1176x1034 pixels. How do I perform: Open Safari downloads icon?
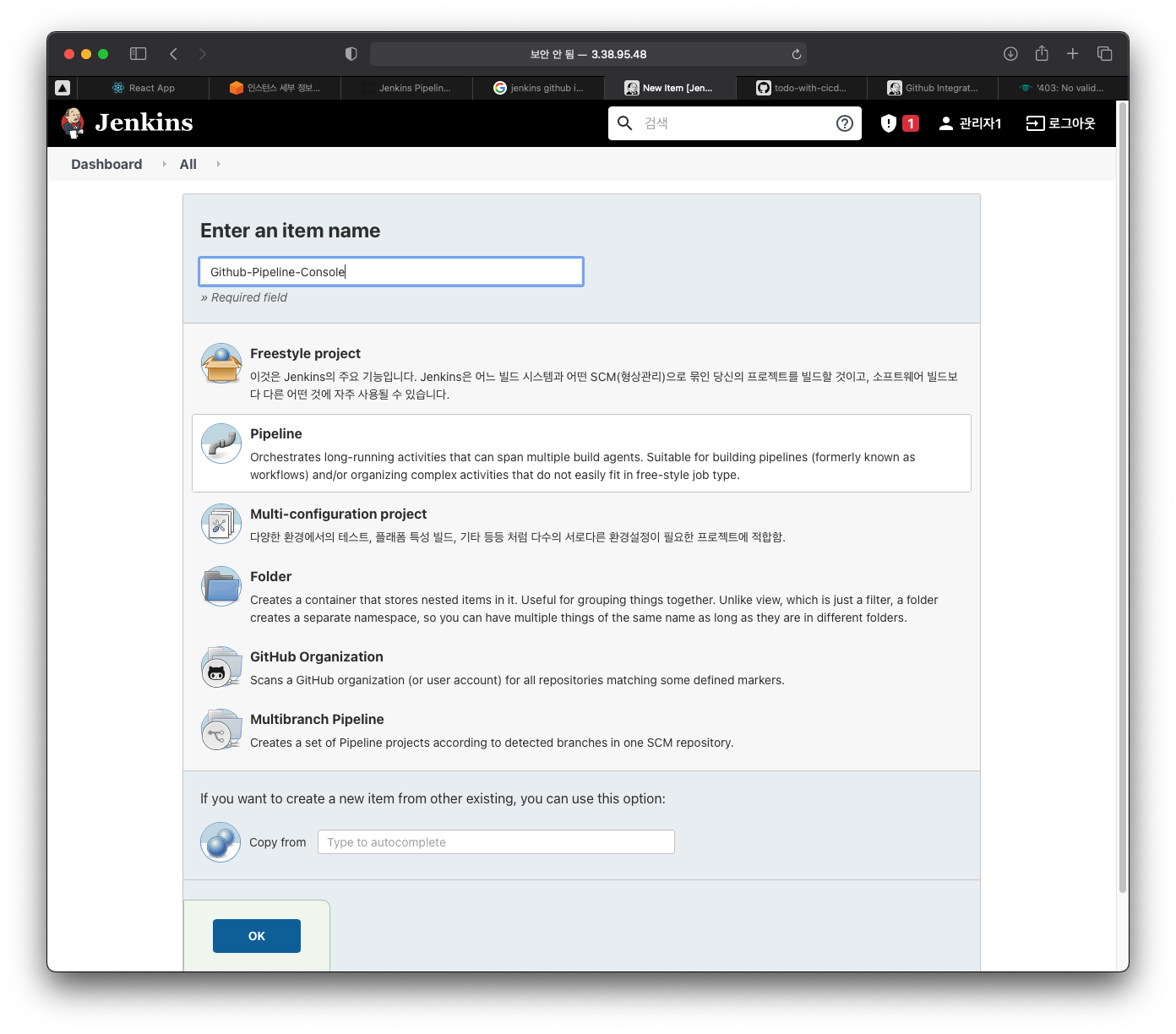1010,54
